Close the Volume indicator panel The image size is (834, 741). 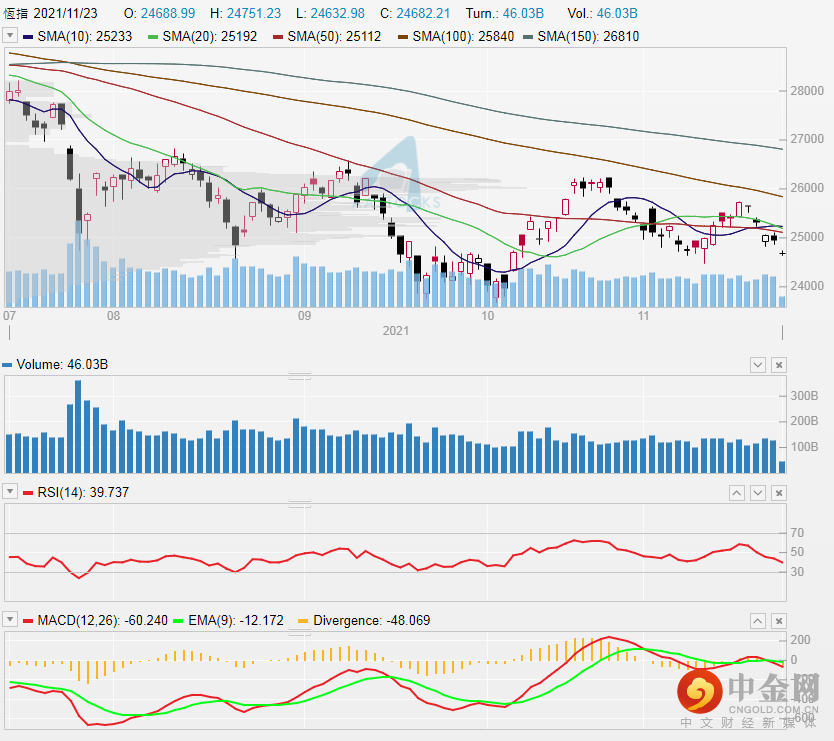779,365
